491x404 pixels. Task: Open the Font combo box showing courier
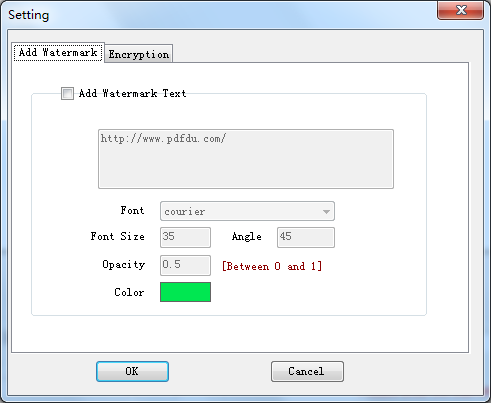[x=247, y=211]
